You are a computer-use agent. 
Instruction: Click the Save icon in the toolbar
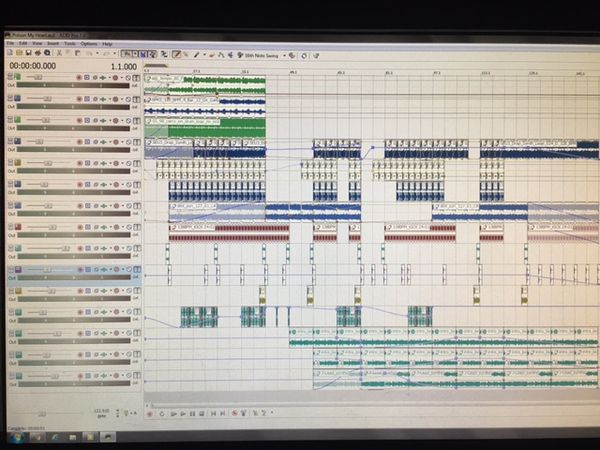click(30, 53)
